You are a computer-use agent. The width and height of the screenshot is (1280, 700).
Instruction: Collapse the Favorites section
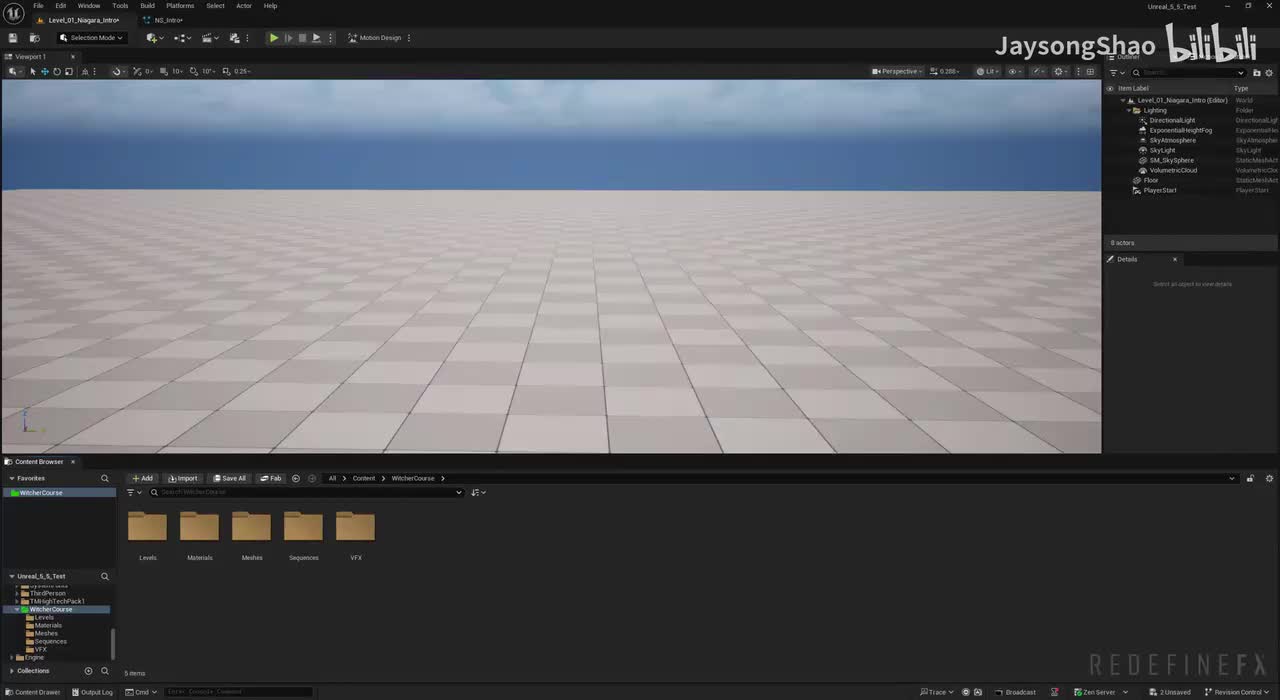[x=12, y=478]
